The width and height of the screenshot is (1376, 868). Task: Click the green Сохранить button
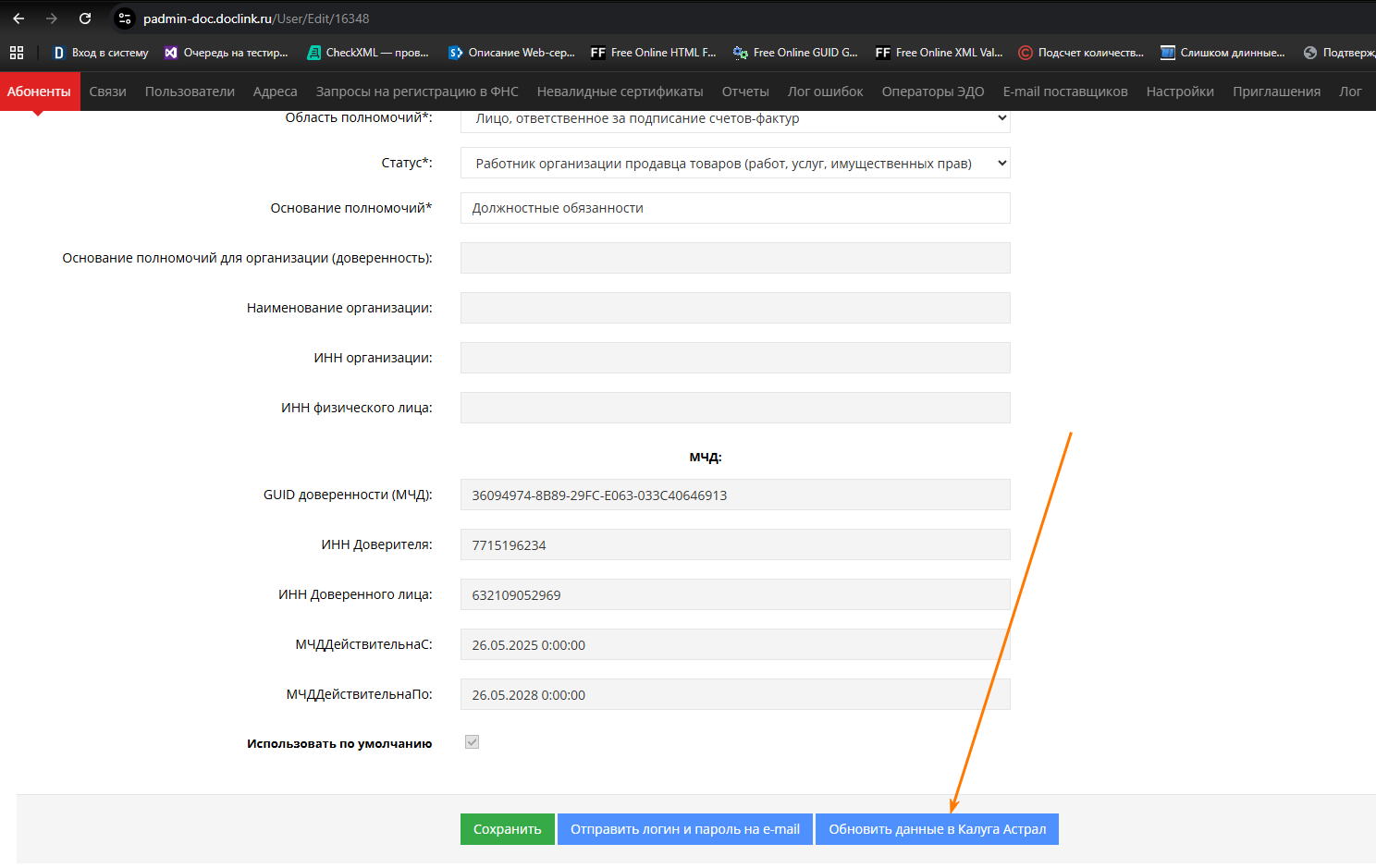point(508,829)
